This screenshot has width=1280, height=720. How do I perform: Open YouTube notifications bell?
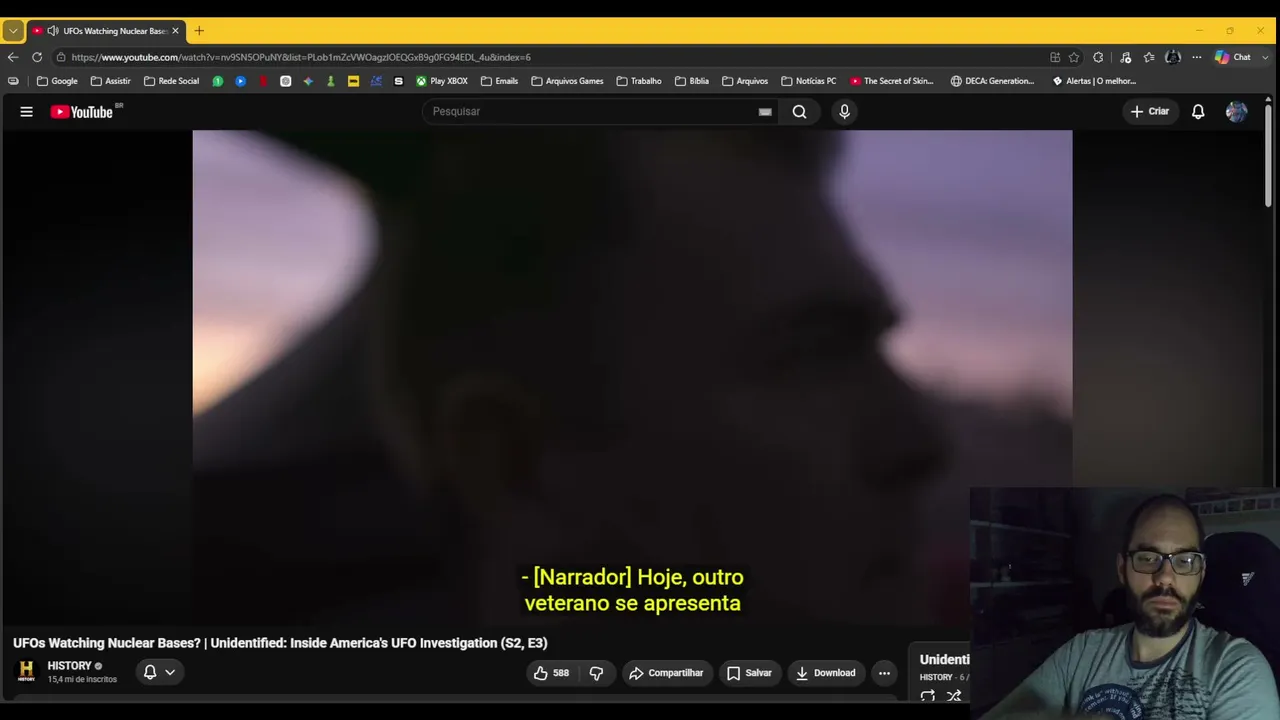(1198, 112)
